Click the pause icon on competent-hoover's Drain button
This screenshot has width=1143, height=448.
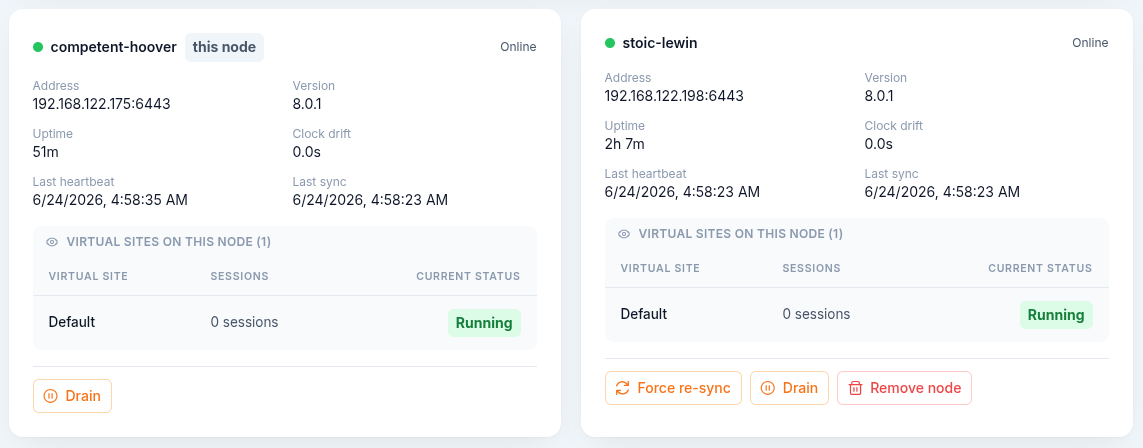pyautogui.click(x=50, y=396)
